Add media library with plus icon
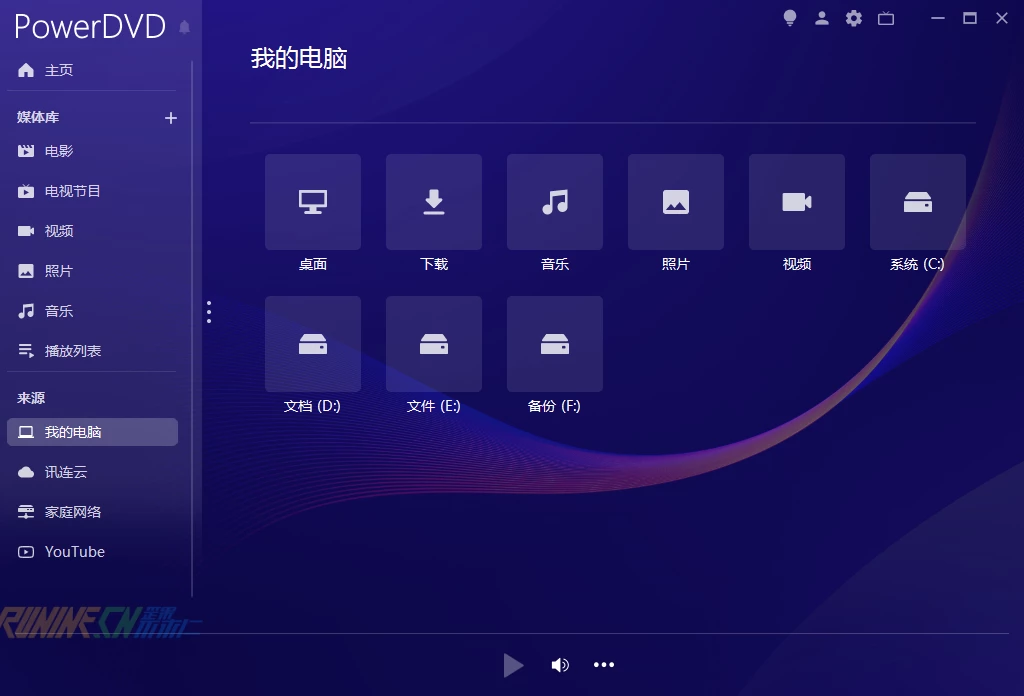The width and height of the screenshot is (1024, 696). click(170, 118)
